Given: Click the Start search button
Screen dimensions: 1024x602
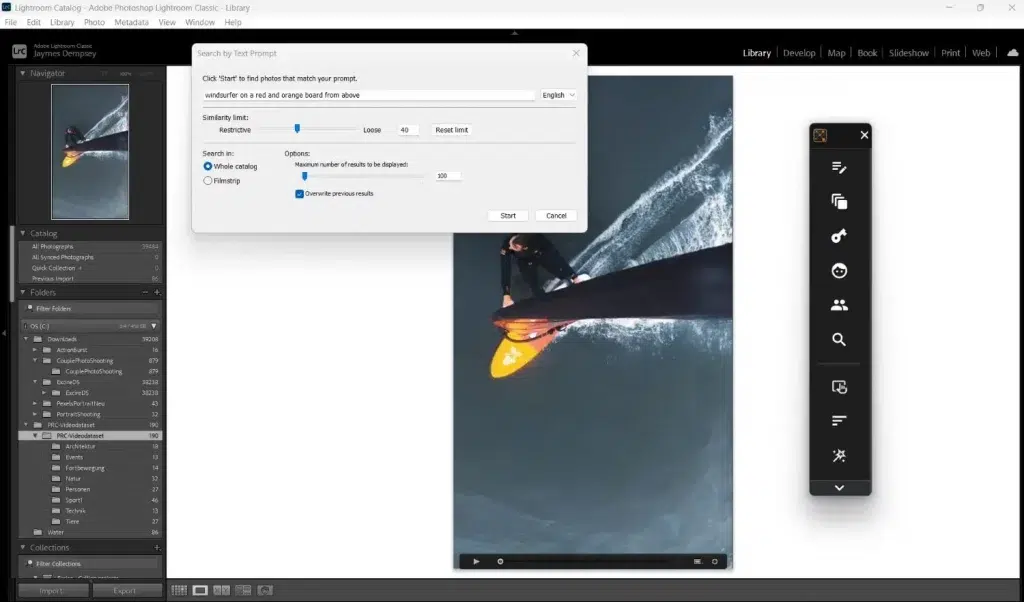Looking at the screenshot, I should 507,215.
